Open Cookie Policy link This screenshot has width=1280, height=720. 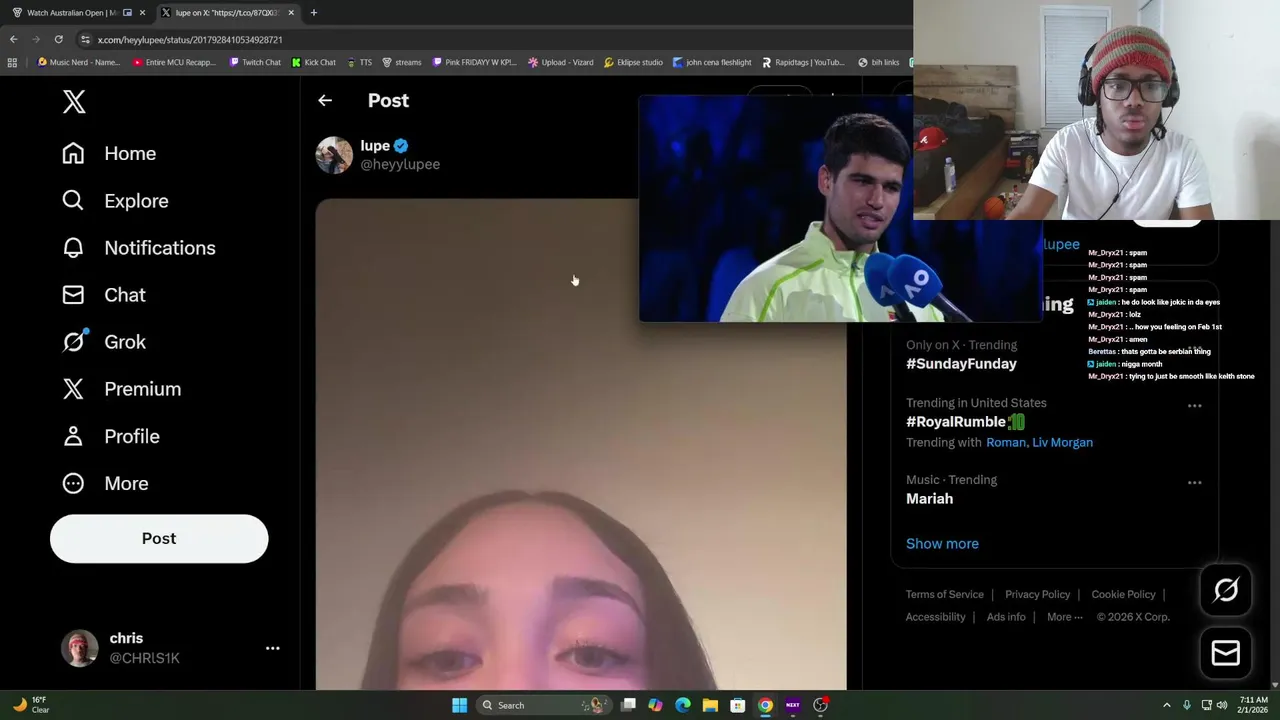coord(1123,594)
